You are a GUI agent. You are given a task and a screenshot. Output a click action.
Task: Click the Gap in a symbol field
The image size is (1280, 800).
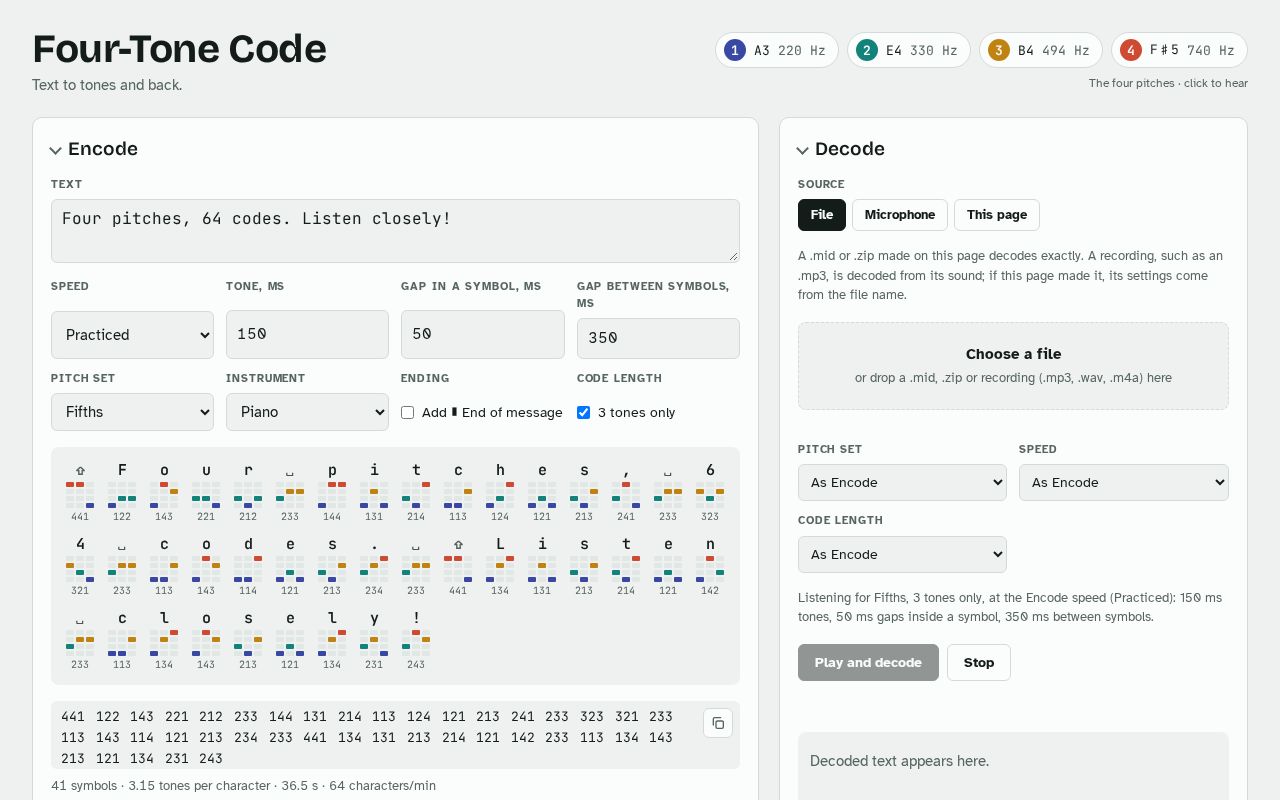[x=483, y=334]
